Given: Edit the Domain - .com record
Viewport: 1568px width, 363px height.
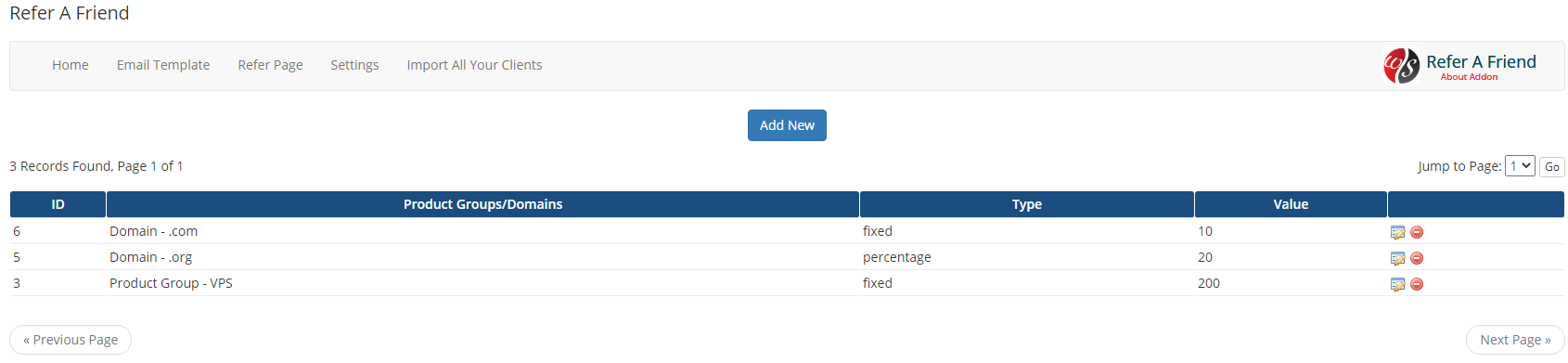Looking at the screenshot, I should click(x=1397, y=232).
